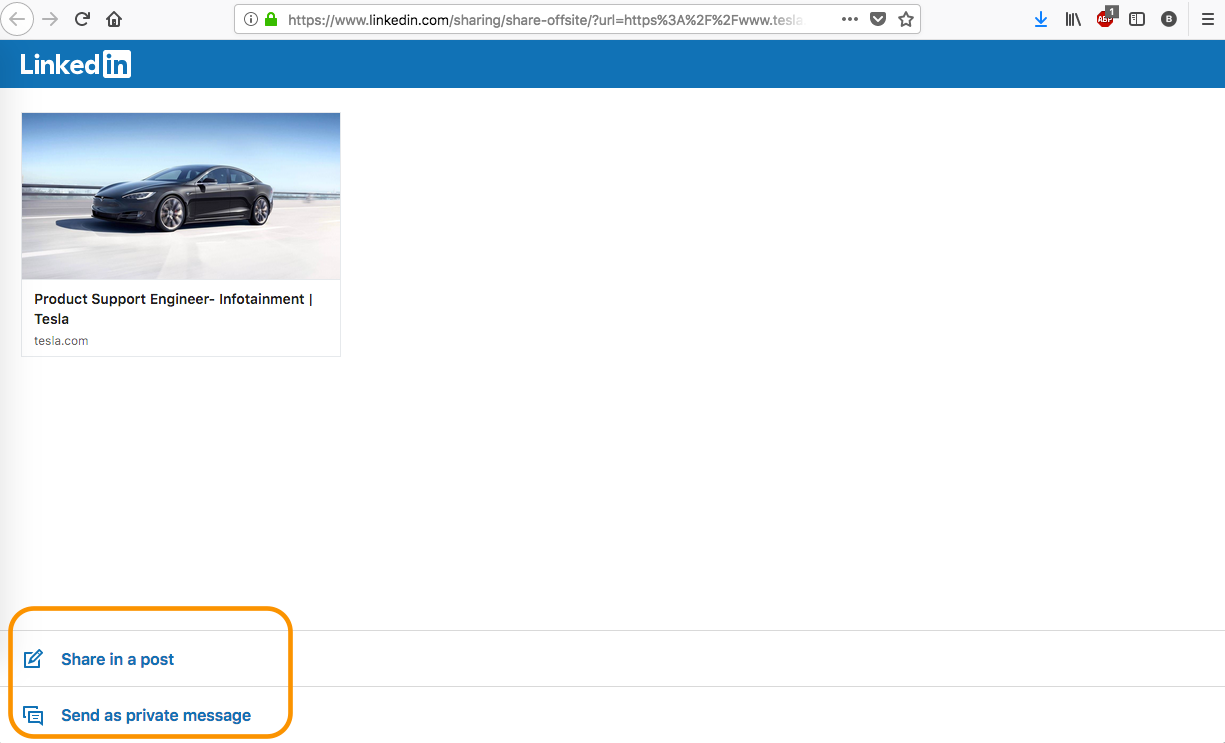Click the tesla.com source text

pyautogui.click(x=61, y=341)
